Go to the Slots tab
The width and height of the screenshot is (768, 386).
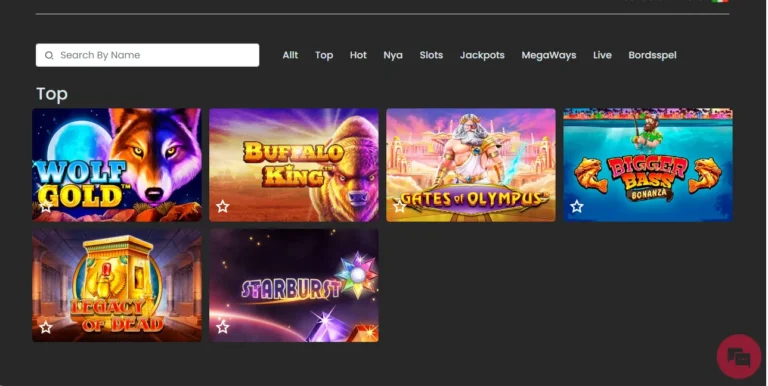pos(431,55)
